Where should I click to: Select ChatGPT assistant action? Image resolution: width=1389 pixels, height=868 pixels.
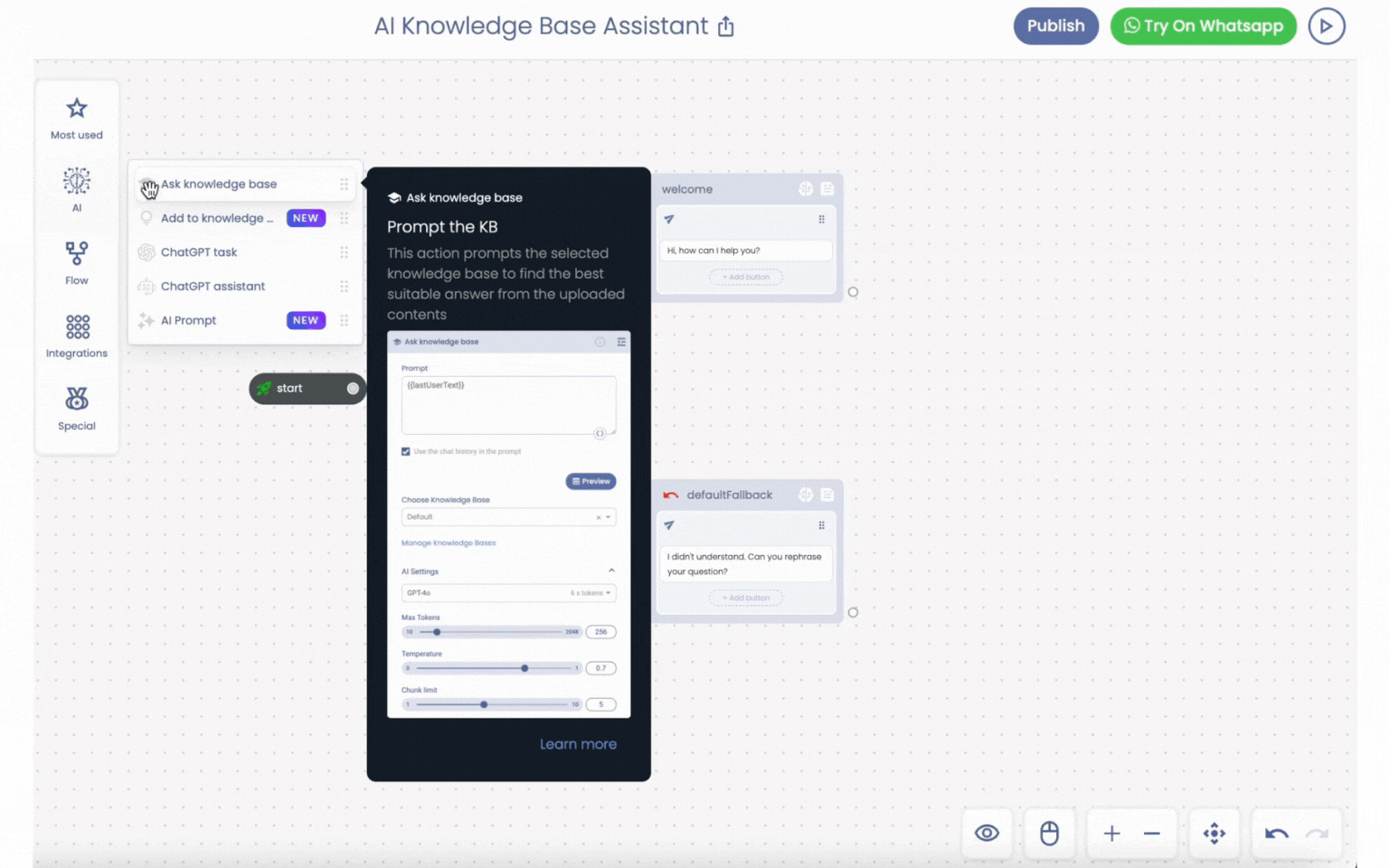(x=244, y=287)
